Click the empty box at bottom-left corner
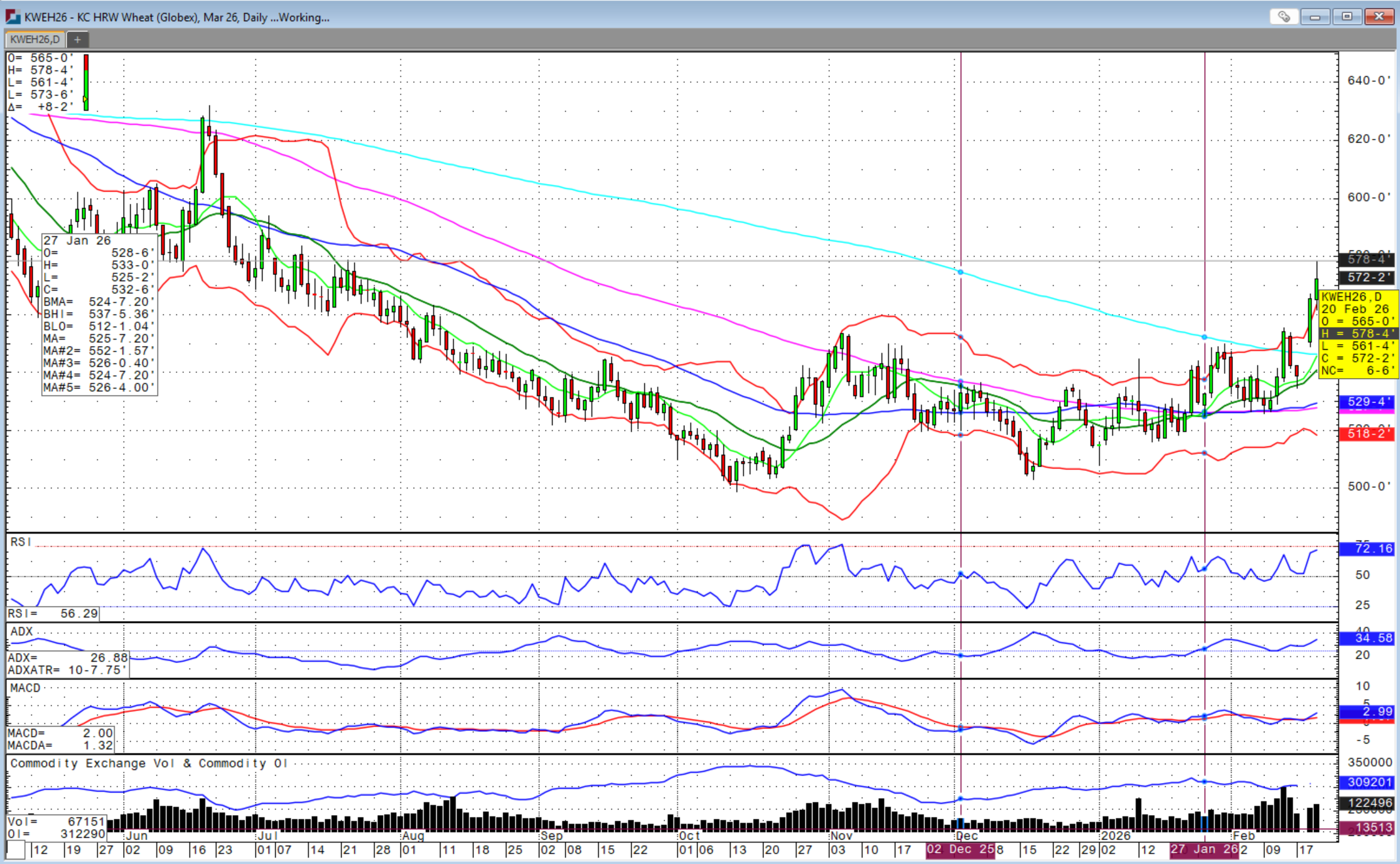Screen dimensions: 1400x864 coord(16,850)
